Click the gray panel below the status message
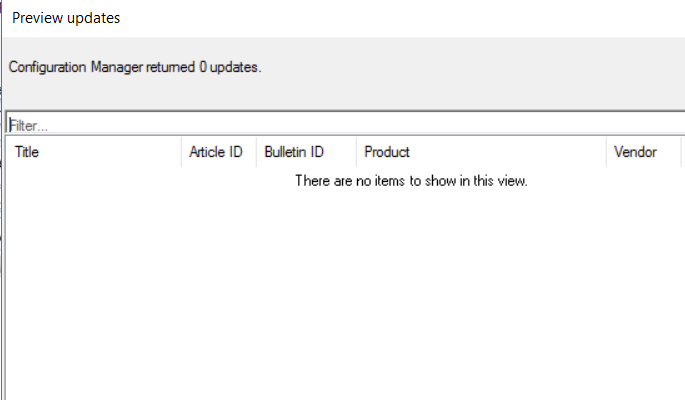 345,94
